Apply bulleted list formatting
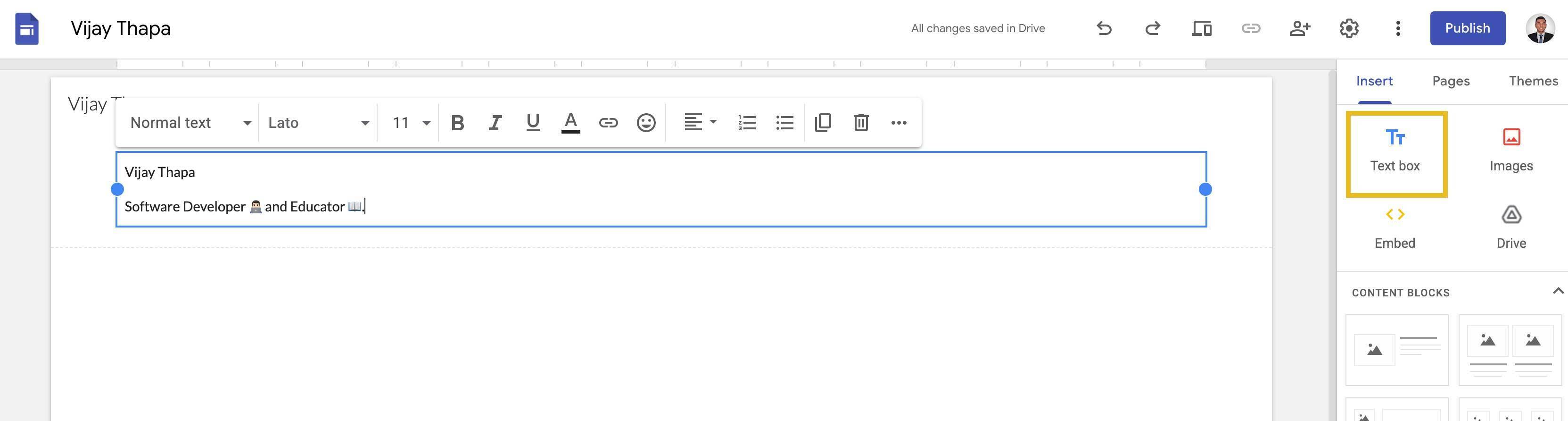The image size is (1568, 421). (784, 123)
